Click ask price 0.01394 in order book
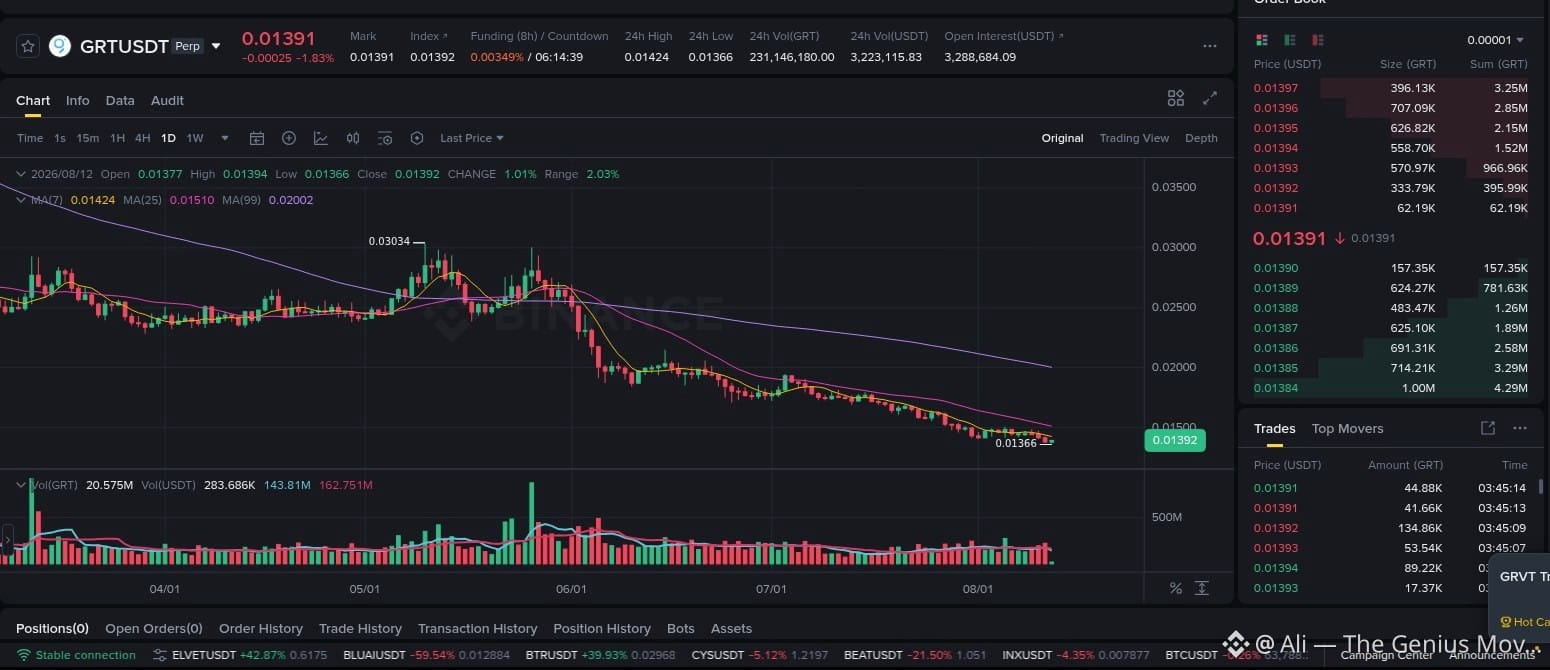The width and height of the screenshot is (1550, 670). (x=1276, y=148)
